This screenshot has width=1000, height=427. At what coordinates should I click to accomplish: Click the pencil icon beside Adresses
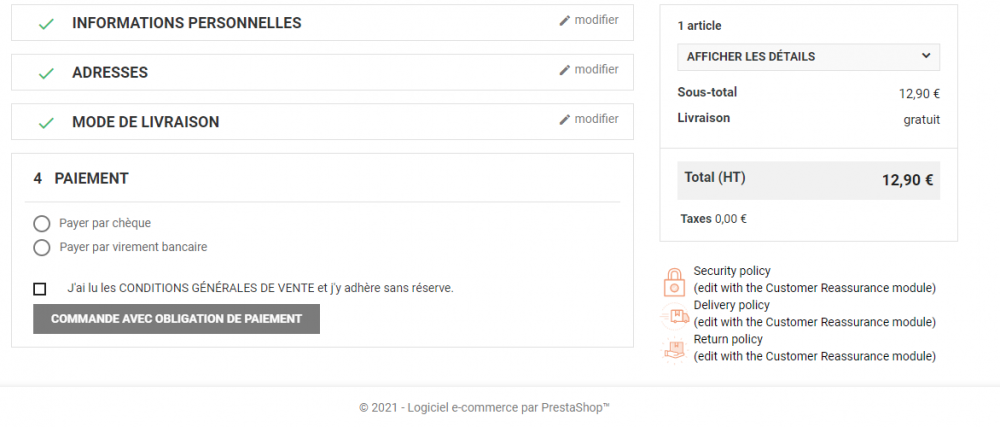564,70
